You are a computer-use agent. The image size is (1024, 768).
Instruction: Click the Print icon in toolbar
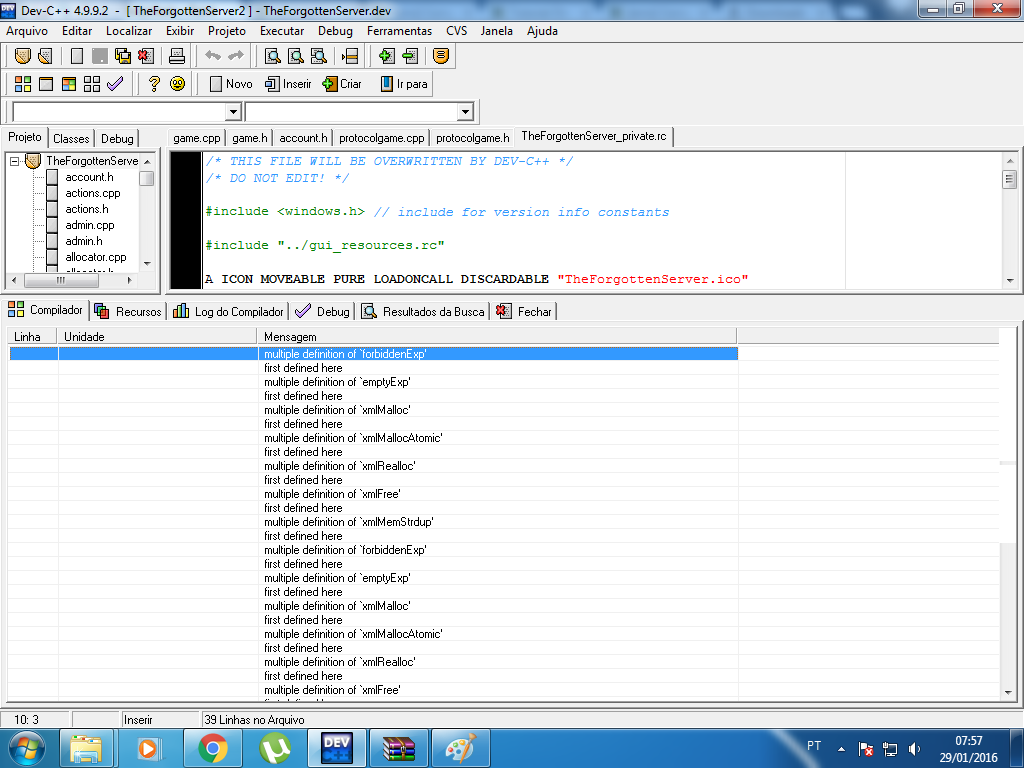[x=176, y=56]
